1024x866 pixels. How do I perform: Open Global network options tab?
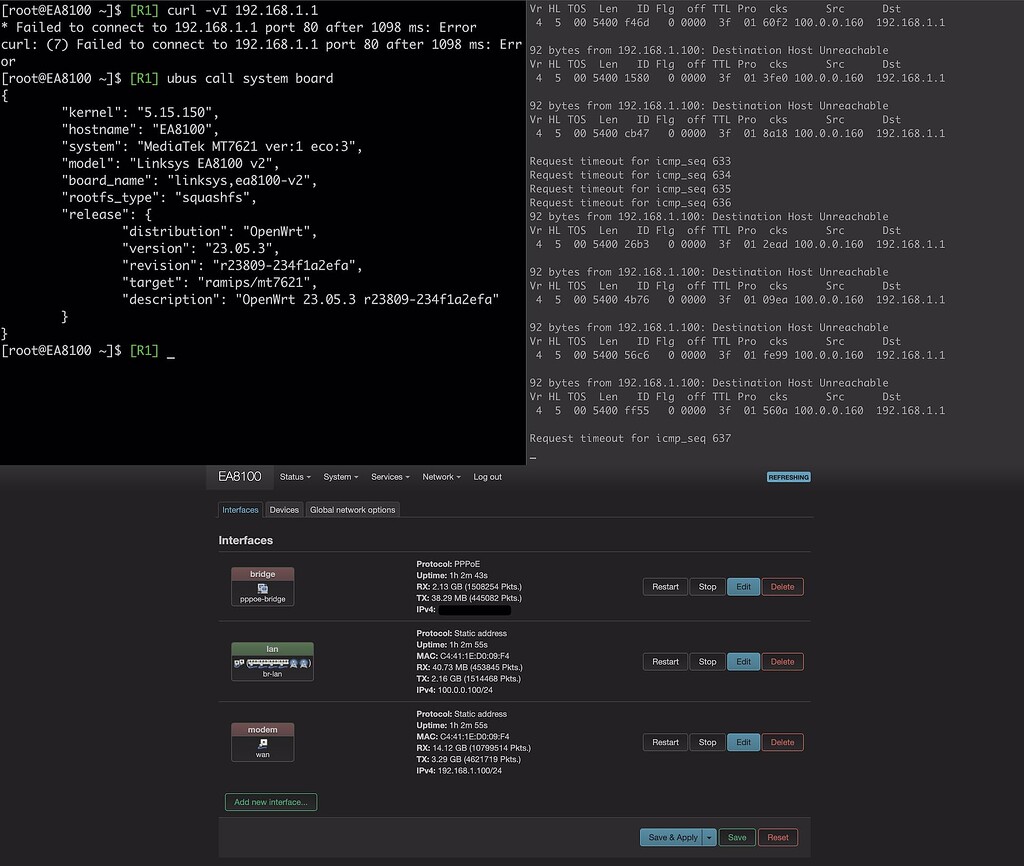(x=352, y=509)
